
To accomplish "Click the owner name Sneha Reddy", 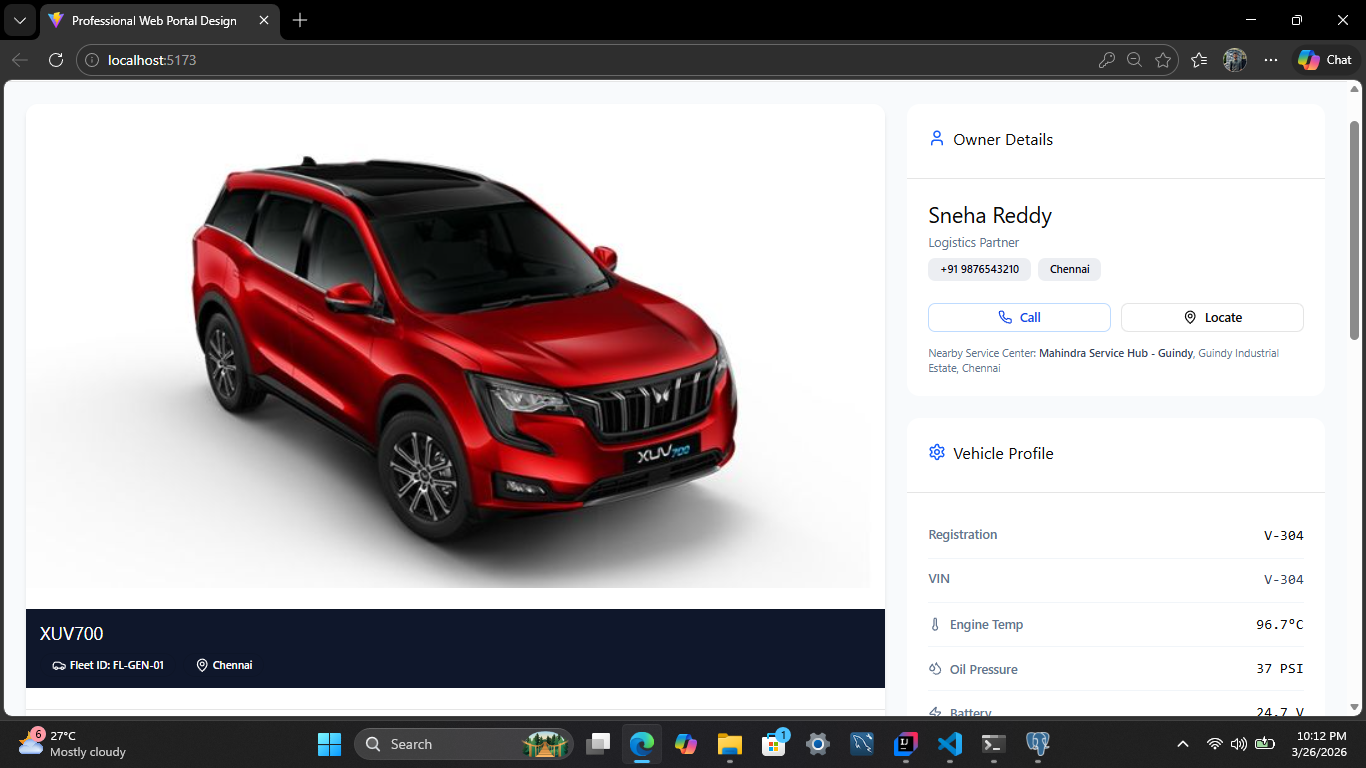I will [990, 215].
